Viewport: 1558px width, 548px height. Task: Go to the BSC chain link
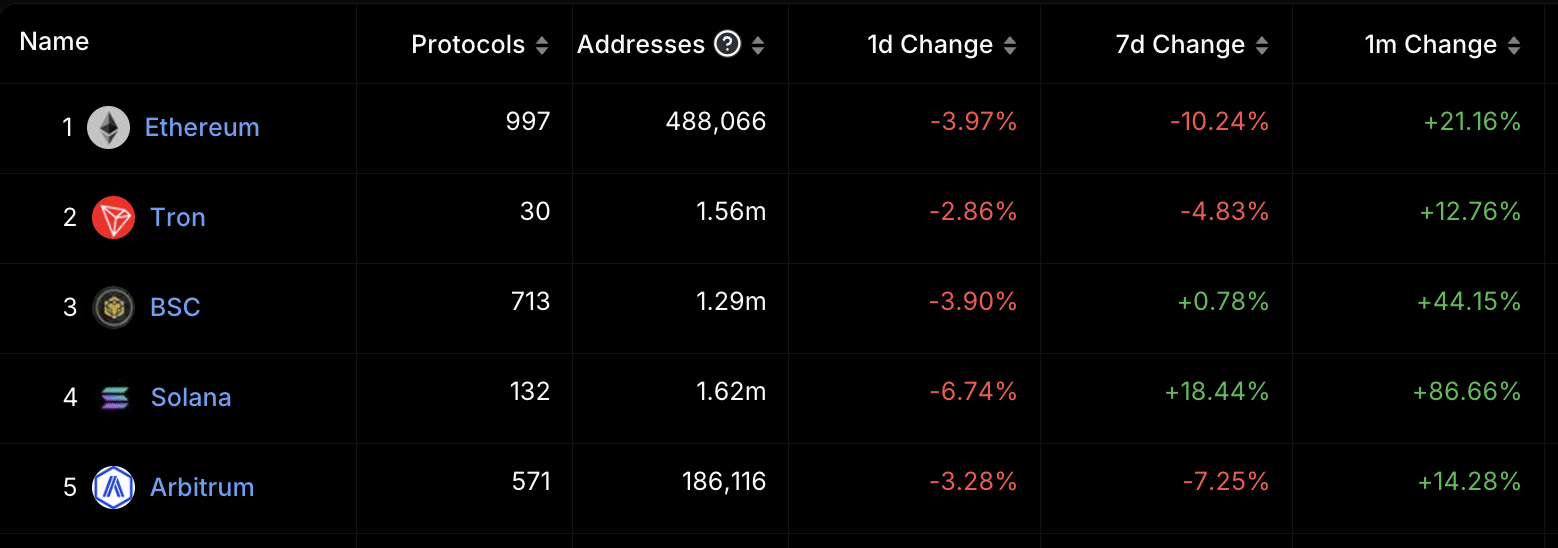(175, 307)
